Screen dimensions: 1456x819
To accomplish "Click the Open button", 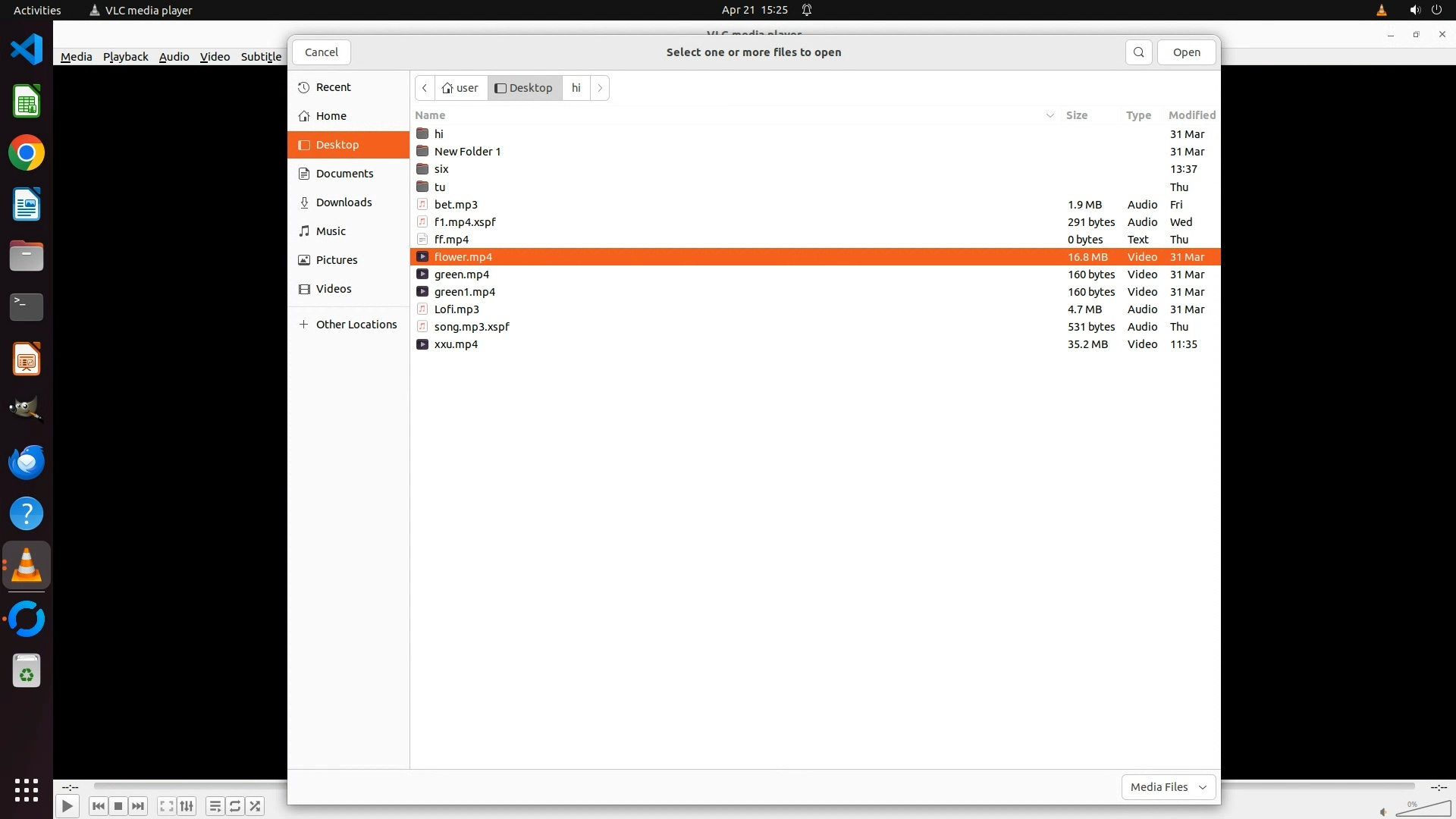I will [1186, 52].
